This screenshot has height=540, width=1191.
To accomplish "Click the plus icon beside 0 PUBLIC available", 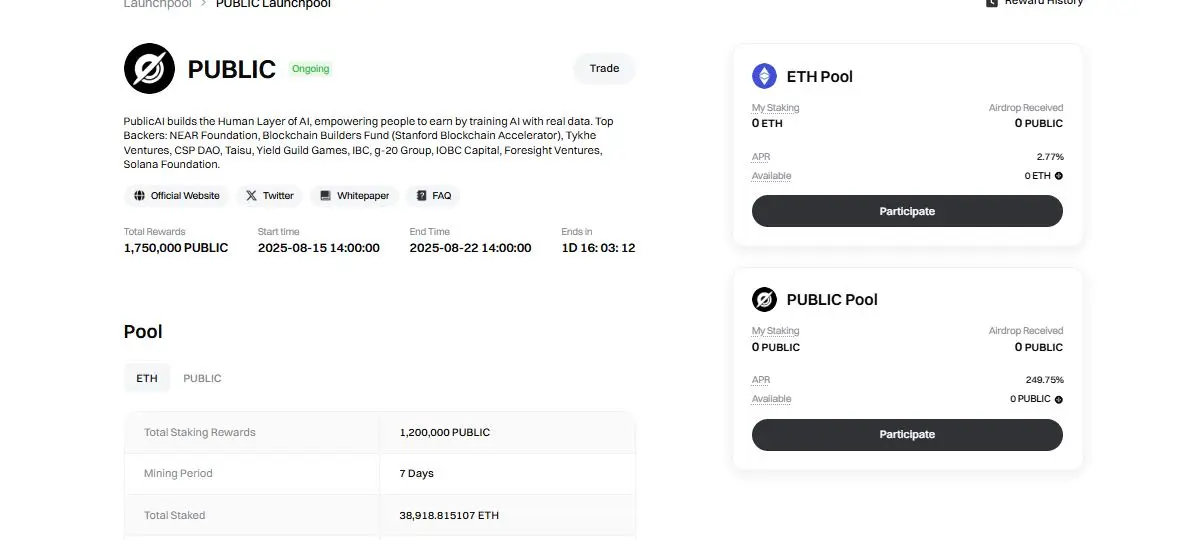I will click(1059, 399).
